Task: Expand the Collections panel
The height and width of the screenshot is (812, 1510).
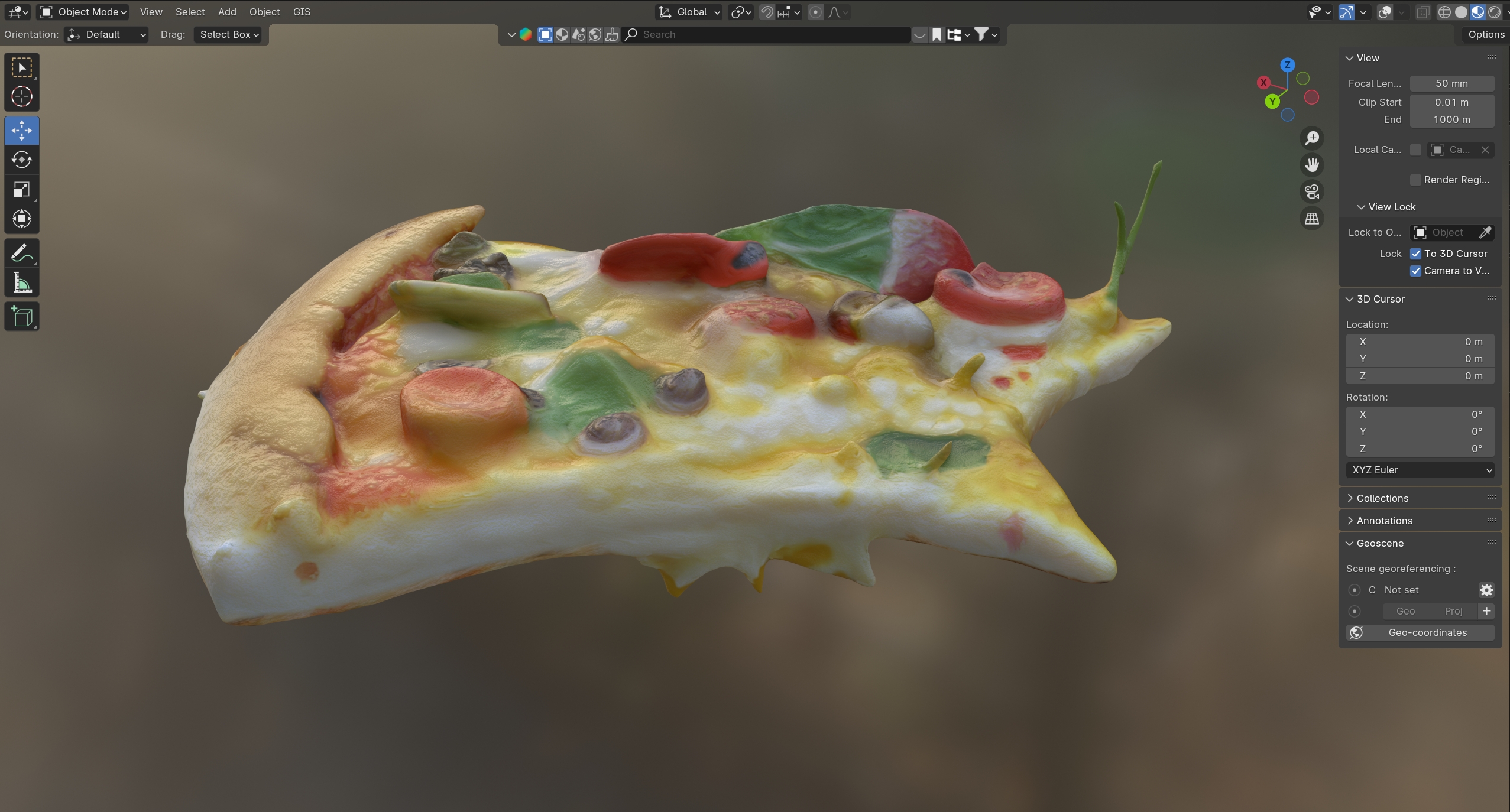Action: [1382, 498]
